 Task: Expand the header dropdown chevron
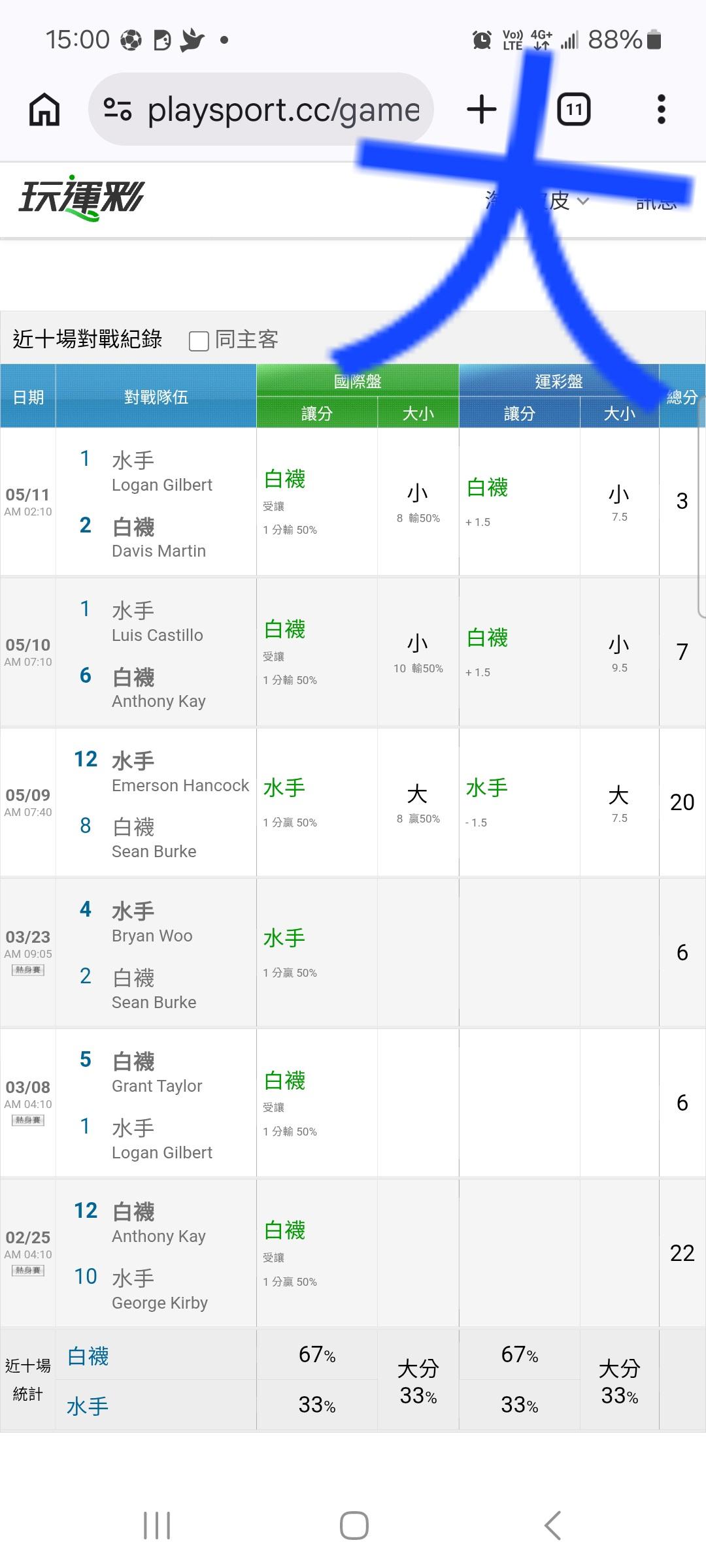pyautogui.click(x=583, y=201)
